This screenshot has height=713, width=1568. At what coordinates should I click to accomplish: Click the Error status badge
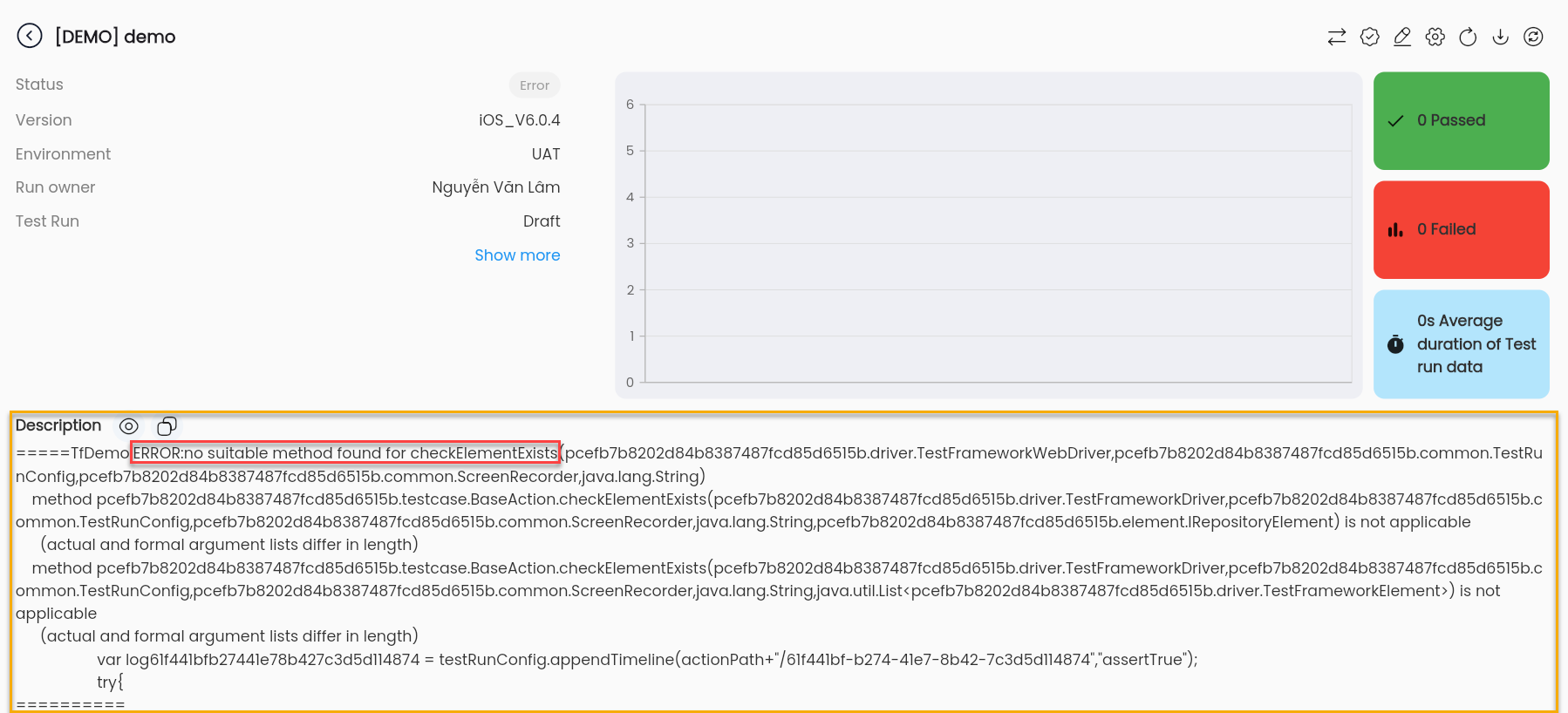[x=535, y=85]
